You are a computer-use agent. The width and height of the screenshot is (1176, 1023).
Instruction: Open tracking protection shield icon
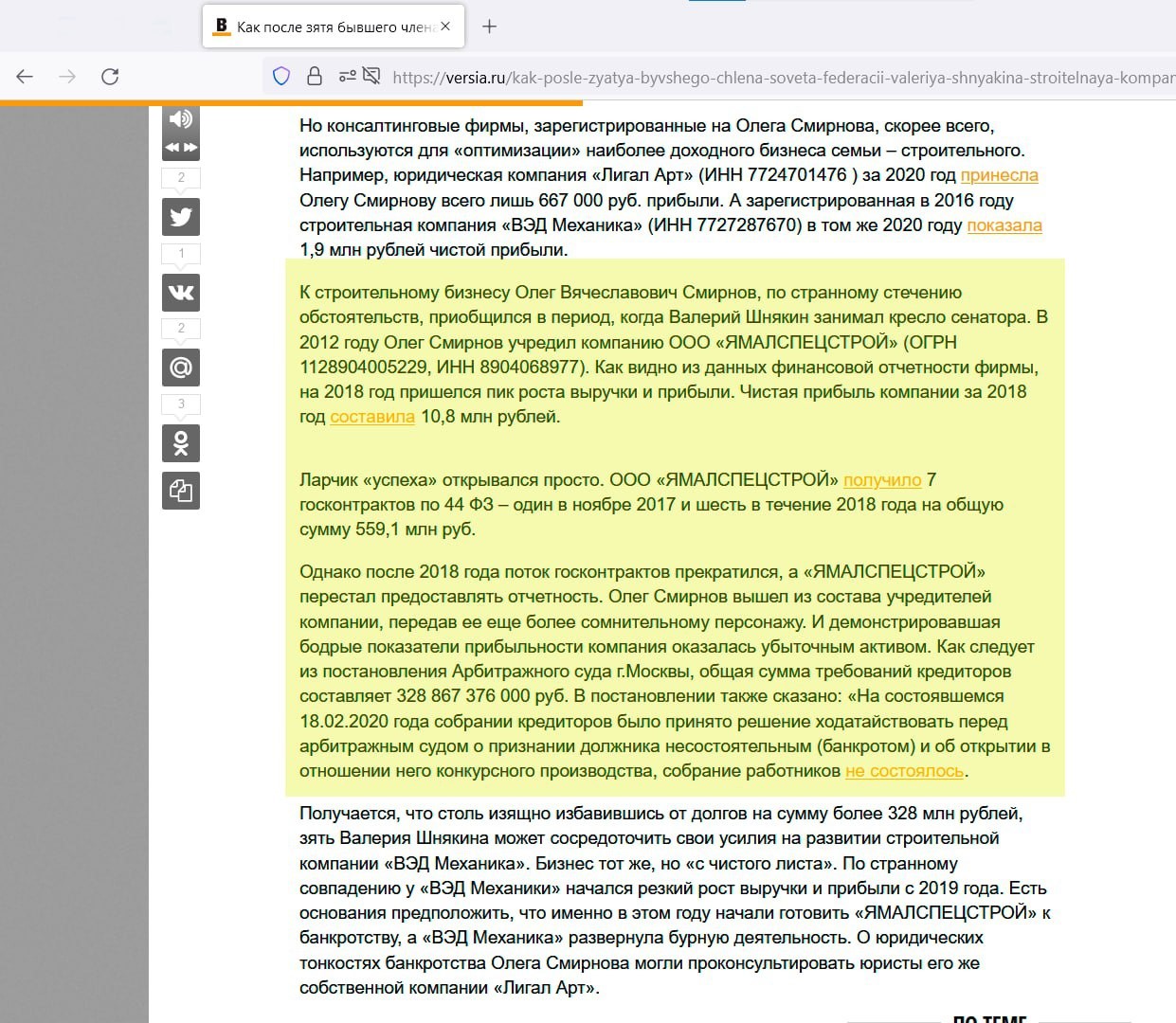281,77
